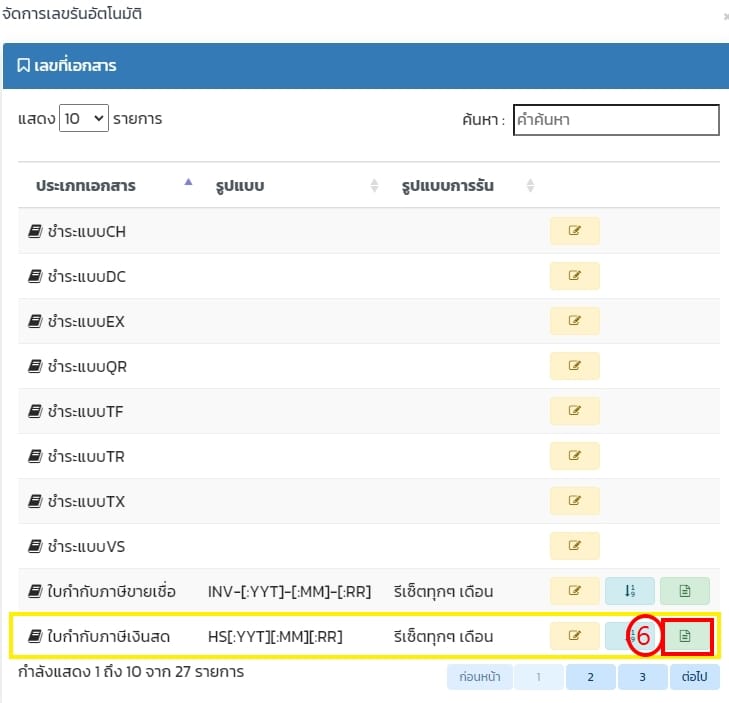Click the edit icon for ชำระแบบCH row

coord(574,232)
